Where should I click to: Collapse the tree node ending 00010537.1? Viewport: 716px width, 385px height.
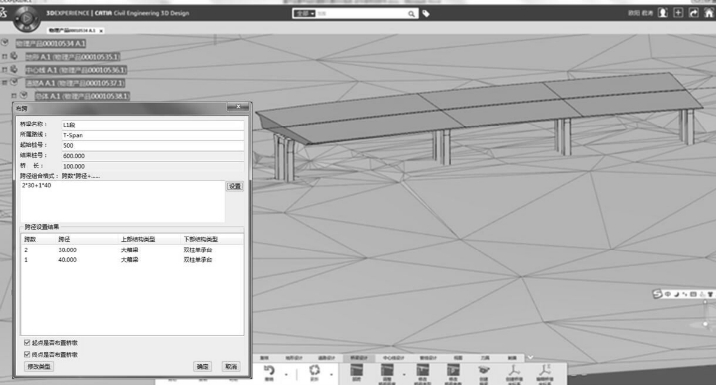click(x=5, y=83)
